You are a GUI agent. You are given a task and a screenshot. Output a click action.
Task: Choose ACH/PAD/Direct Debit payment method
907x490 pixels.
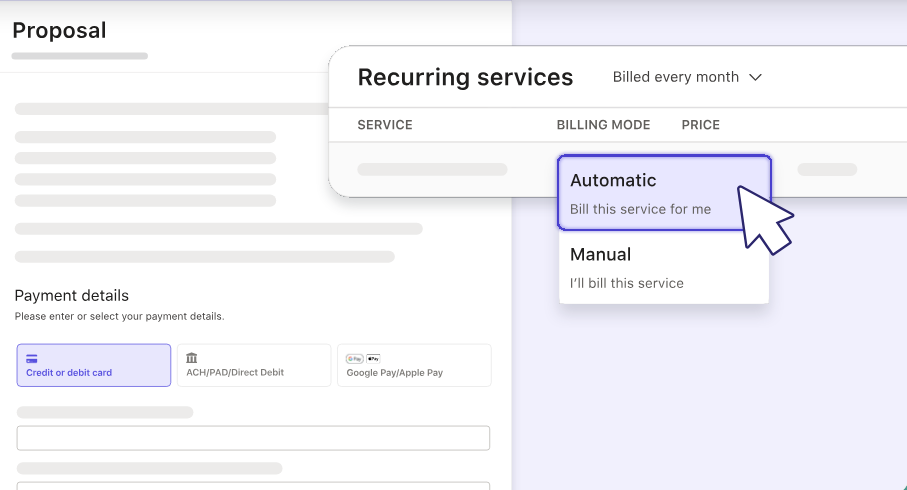(253, 365)
